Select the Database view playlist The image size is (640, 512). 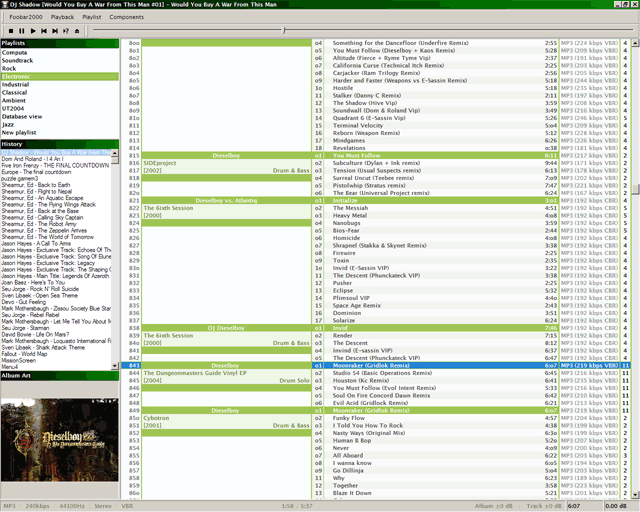tap(60, 116)
